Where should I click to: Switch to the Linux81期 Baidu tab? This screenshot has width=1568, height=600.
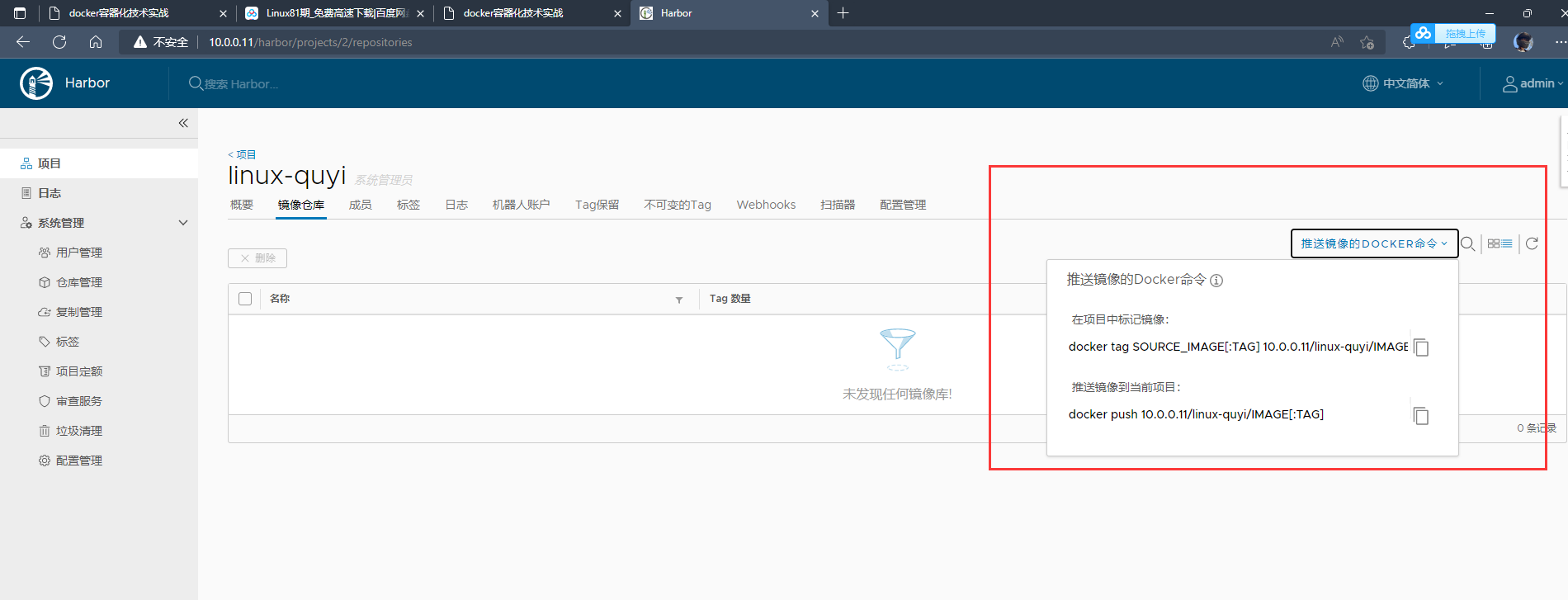(x=334, y=13)
